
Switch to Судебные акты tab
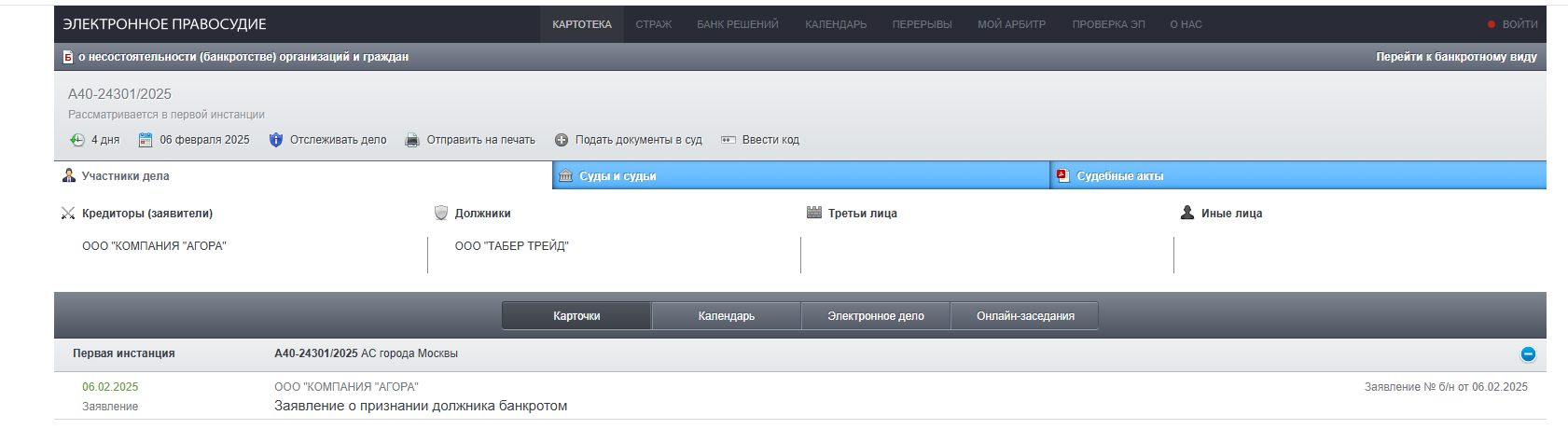(x=1298, y=175)
